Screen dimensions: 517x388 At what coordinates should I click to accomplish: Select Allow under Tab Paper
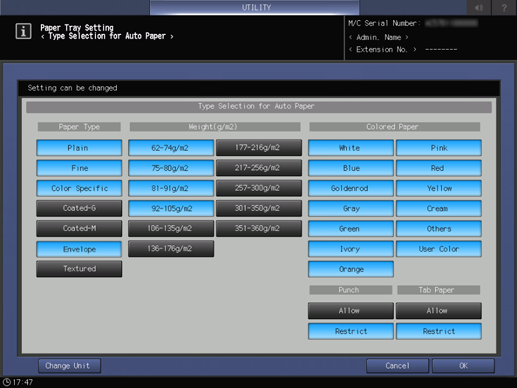coord(439,311)
